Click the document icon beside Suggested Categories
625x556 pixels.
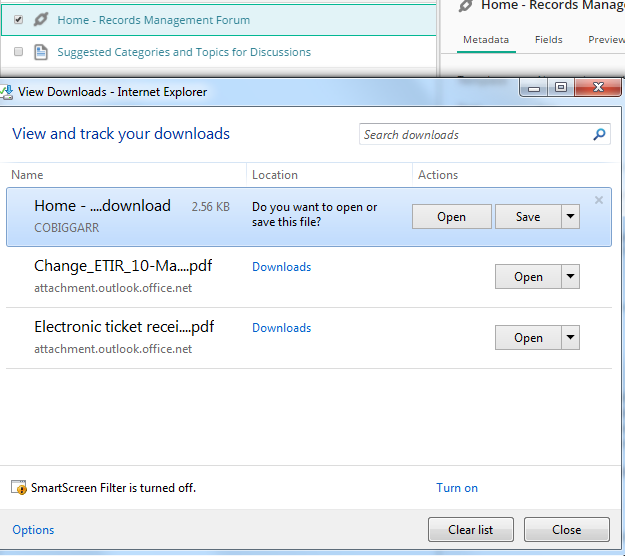(41, 52)
